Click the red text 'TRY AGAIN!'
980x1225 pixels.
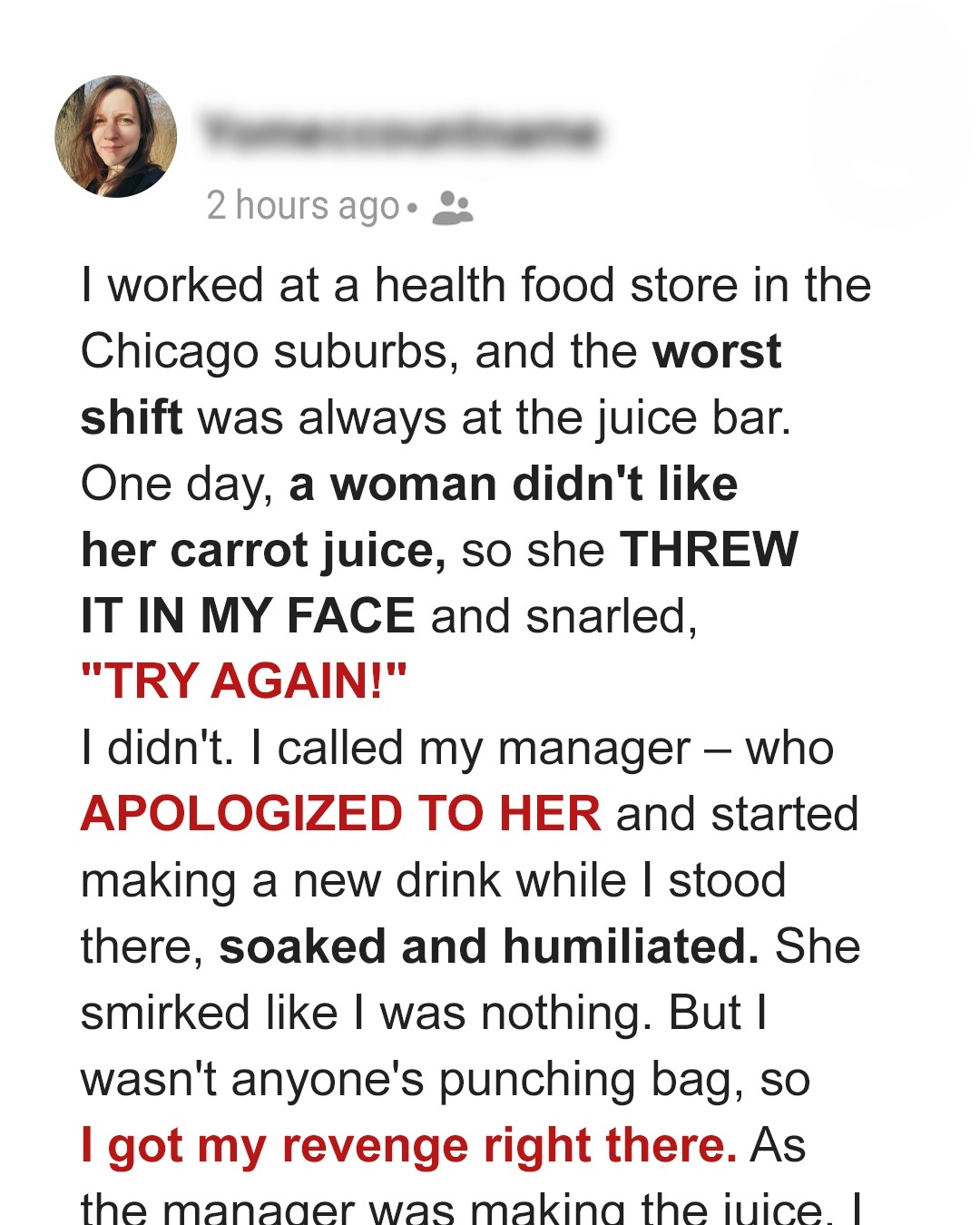tap(243, 678)
